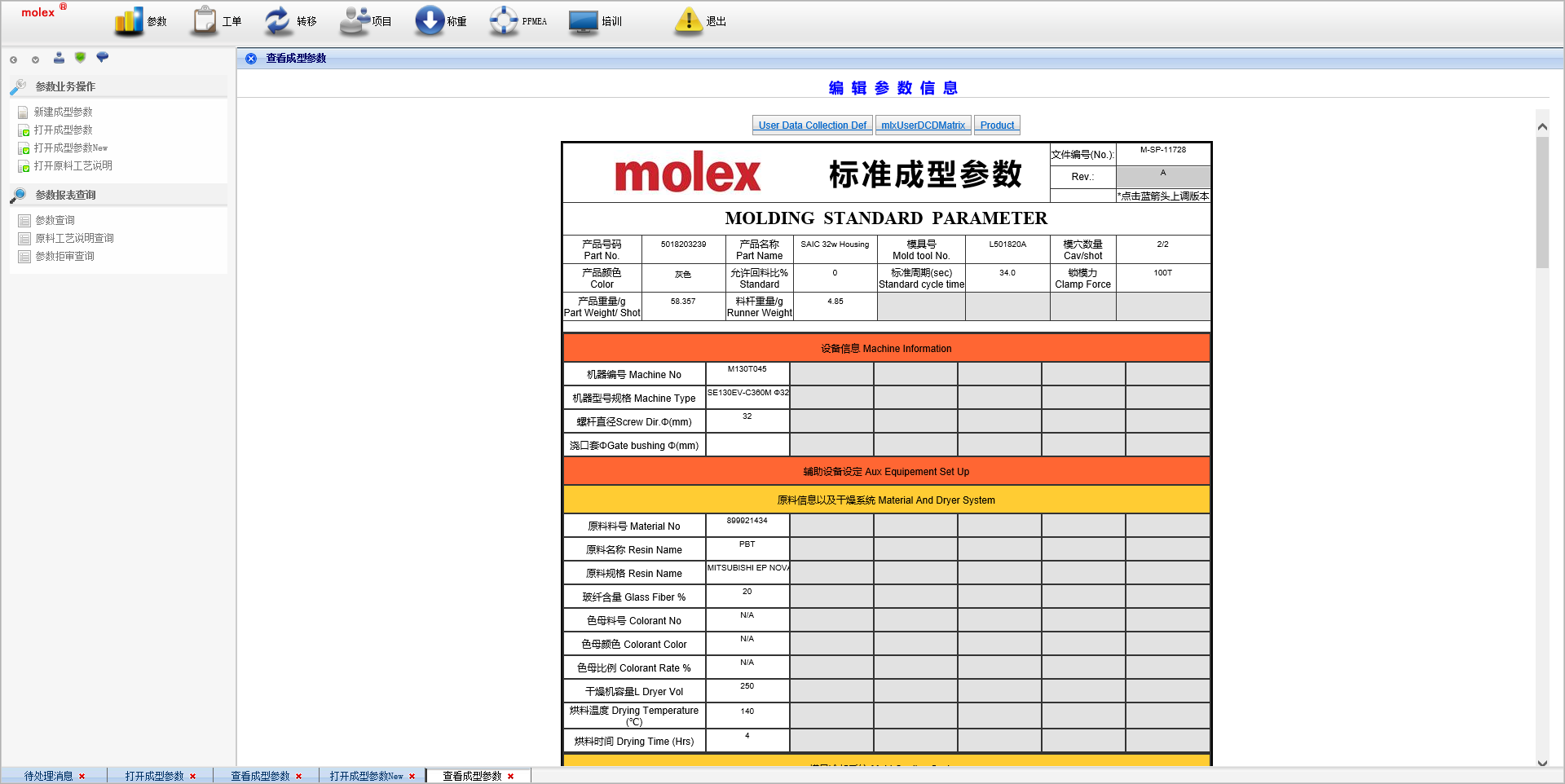The width and height of the screenshot is (1565, 784).
Task: Click the blue chat bubble sidebar icon
Action: (102, 58)
